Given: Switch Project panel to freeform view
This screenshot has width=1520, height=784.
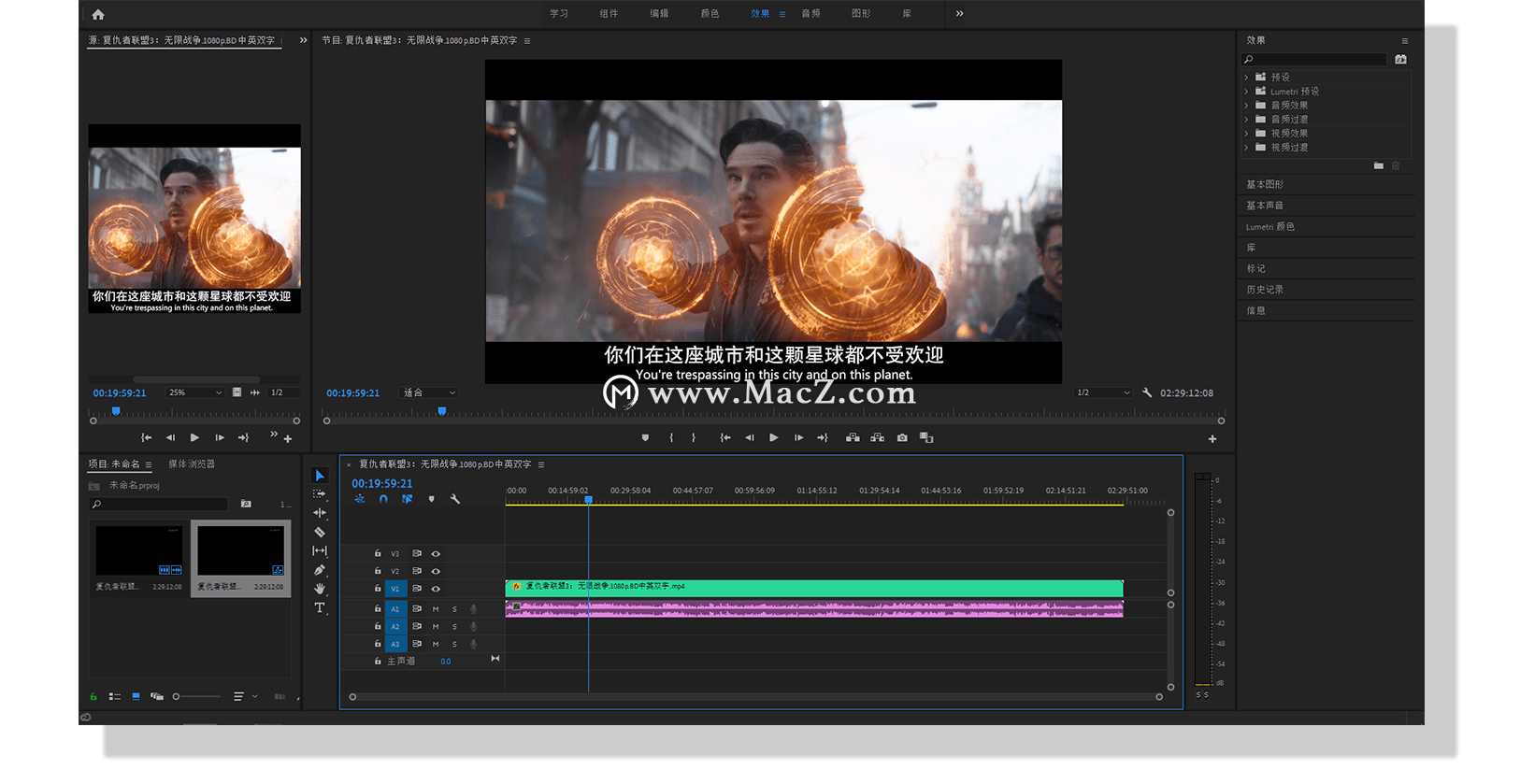Looking at the screenshot, I should click(x=157, y=696).
